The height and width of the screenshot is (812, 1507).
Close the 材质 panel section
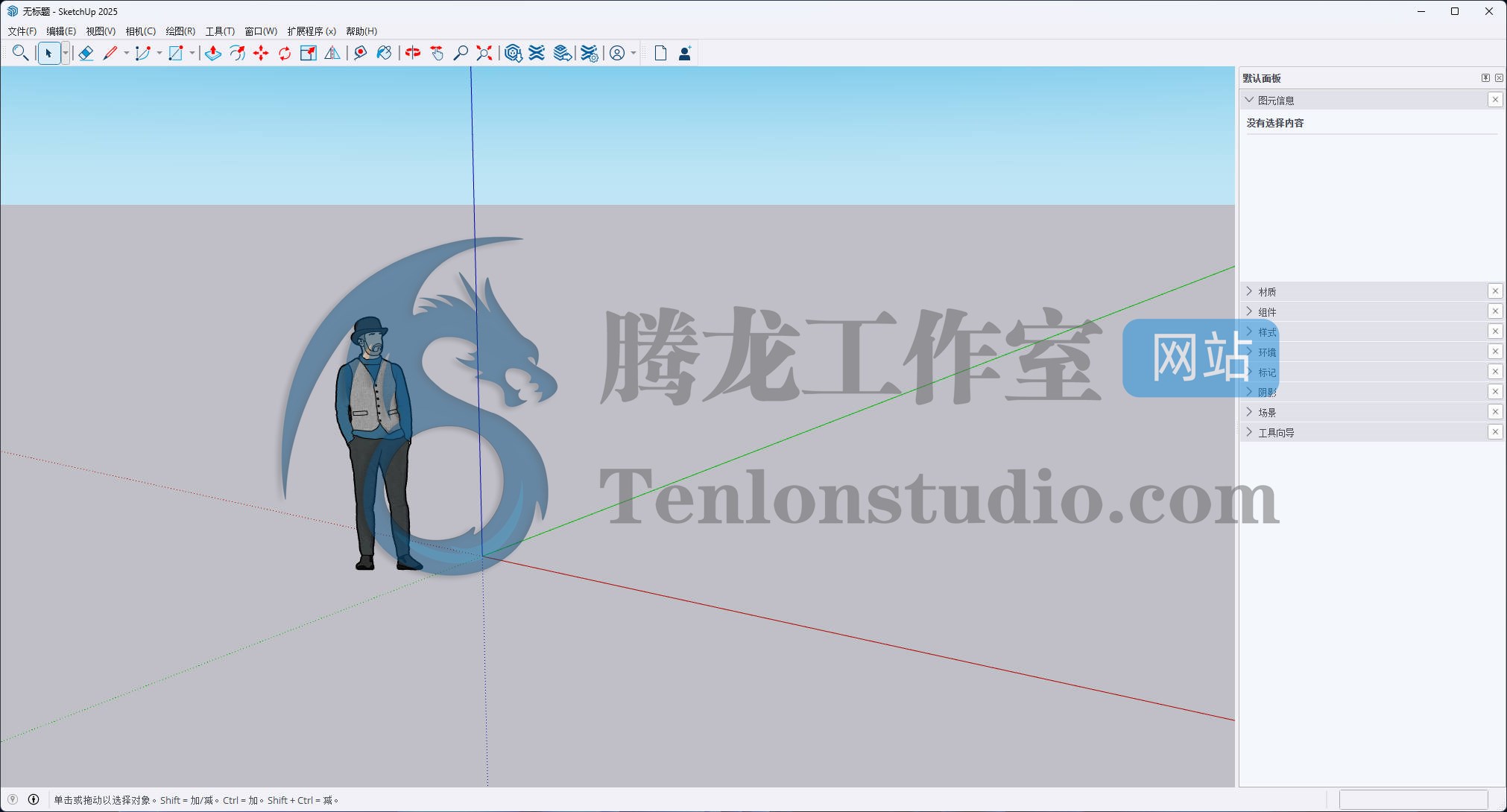click(x=1495, y=291)
